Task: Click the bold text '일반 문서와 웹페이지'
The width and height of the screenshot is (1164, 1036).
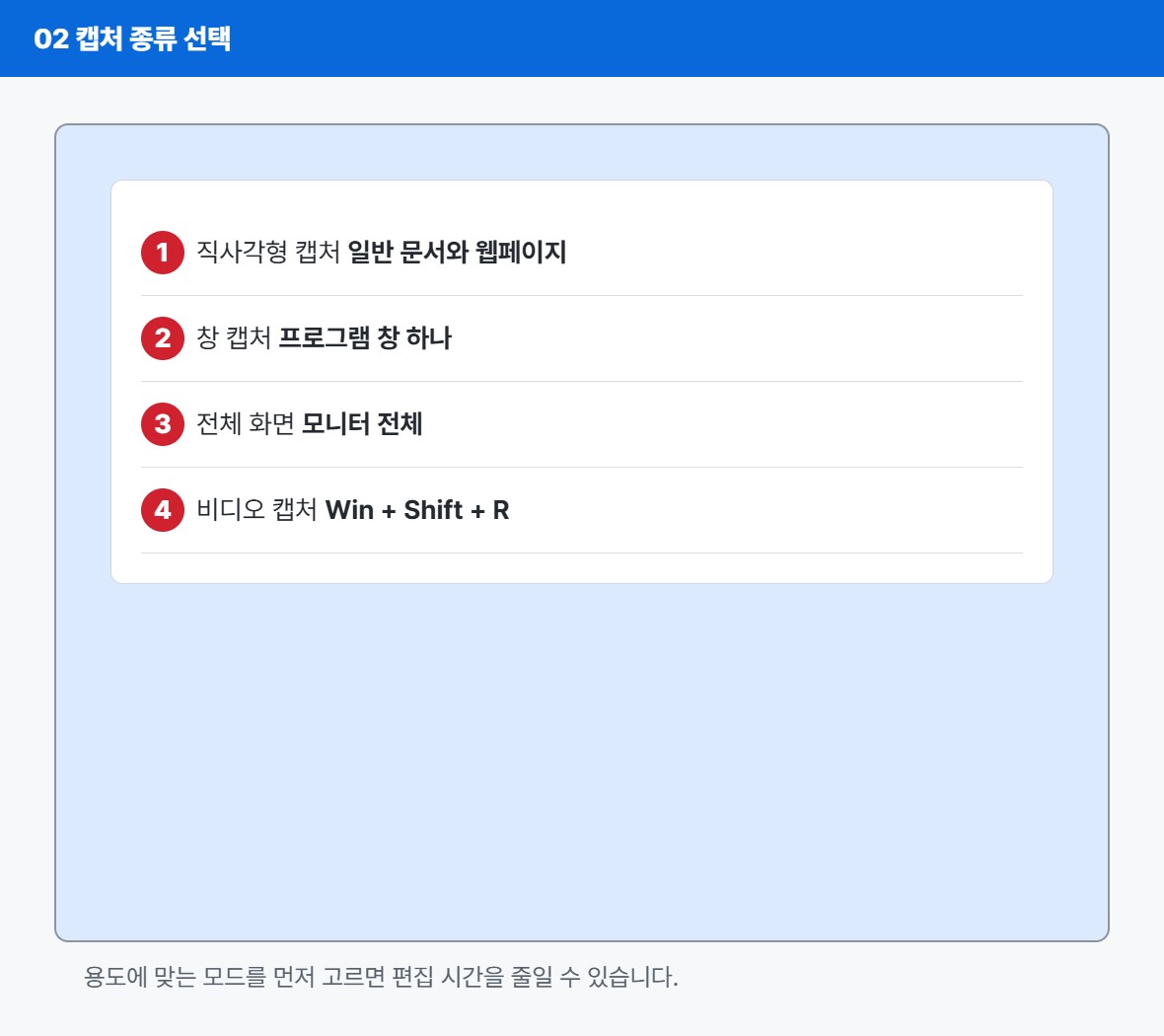Action: (x=458, y=252)
